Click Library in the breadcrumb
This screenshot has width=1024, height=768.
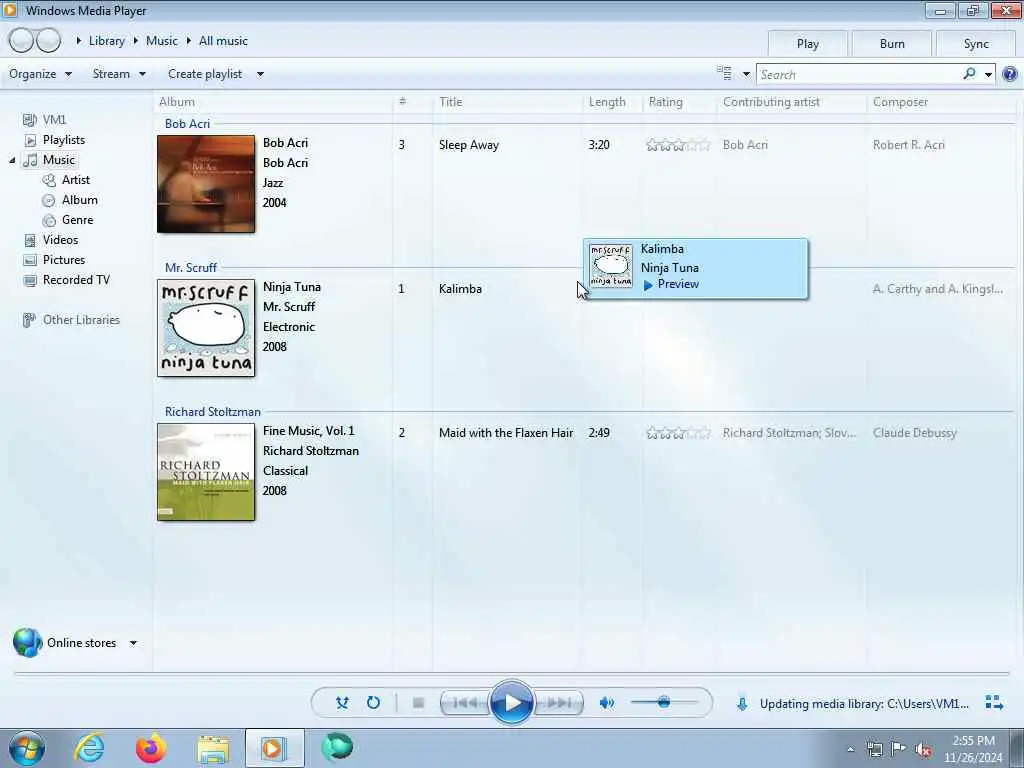[x=106, y=40]
